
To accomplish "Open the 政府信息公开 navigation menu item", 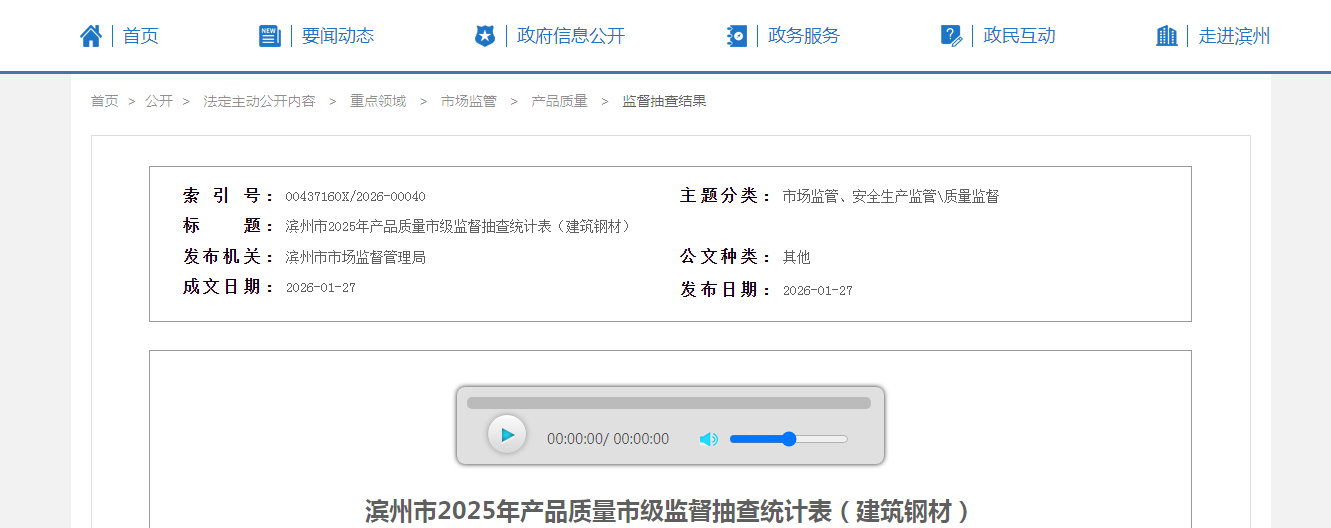I will point(571,36).
